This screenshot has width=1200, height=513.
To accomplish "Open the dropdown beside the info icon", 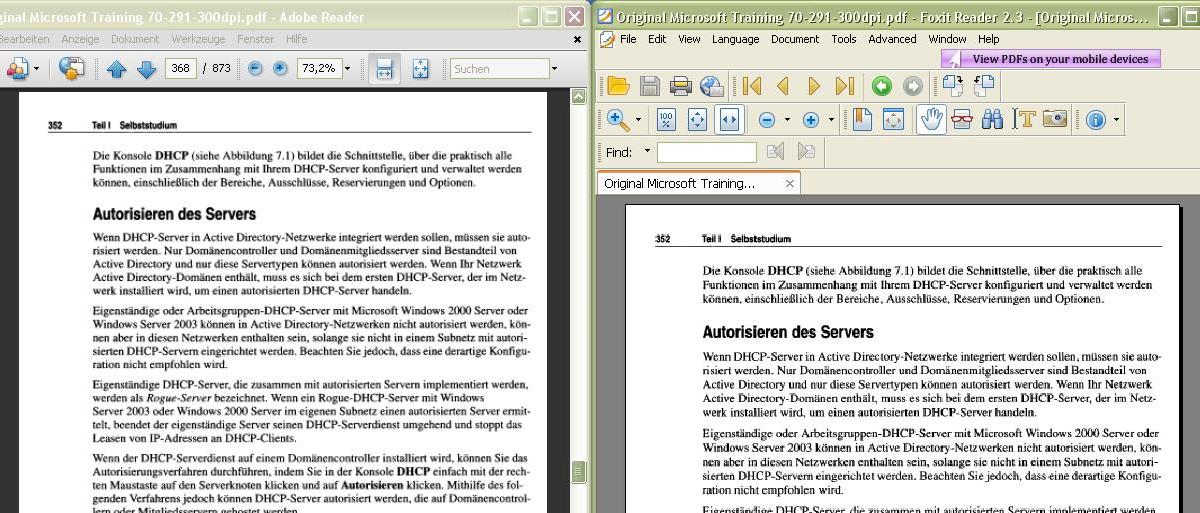I will [1116, 120].
